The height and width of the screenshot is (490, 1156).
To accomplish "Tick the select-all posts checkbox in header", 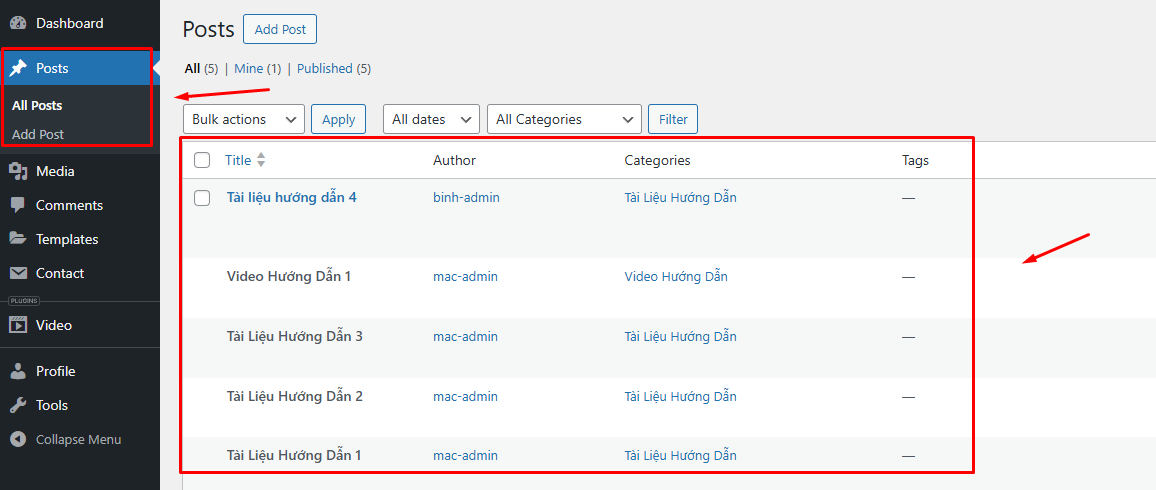I will point(202,160).
